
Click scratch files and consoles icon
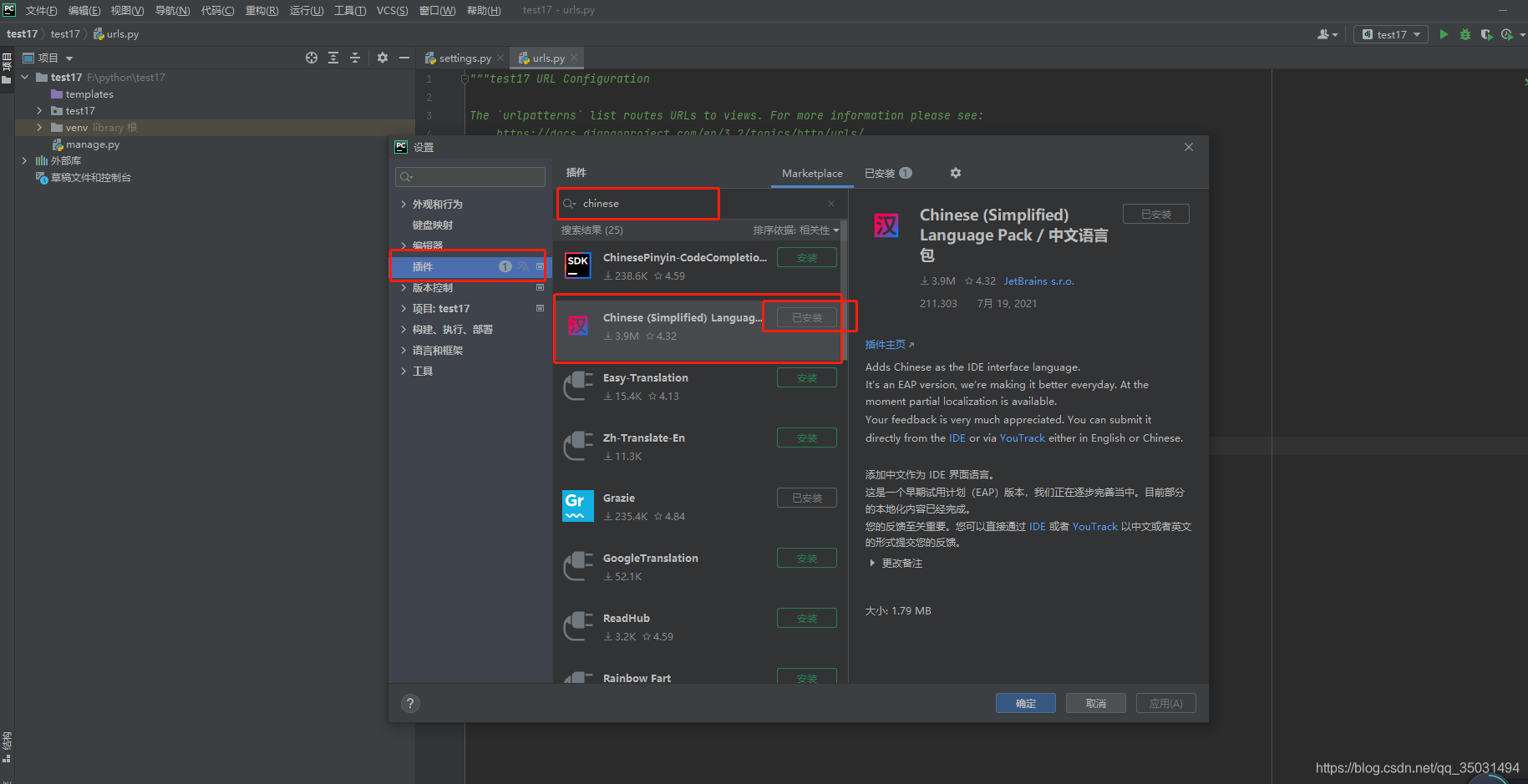[41, 178]
